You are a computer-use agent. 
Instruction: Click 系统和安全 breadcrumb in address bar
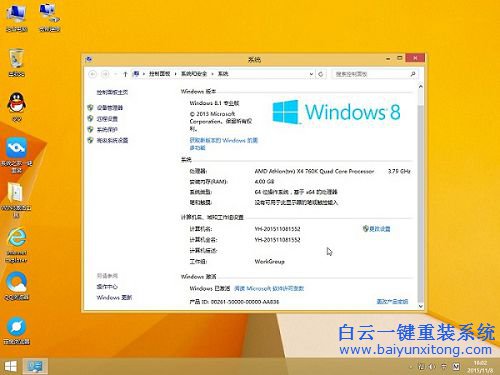coord(194,74)
